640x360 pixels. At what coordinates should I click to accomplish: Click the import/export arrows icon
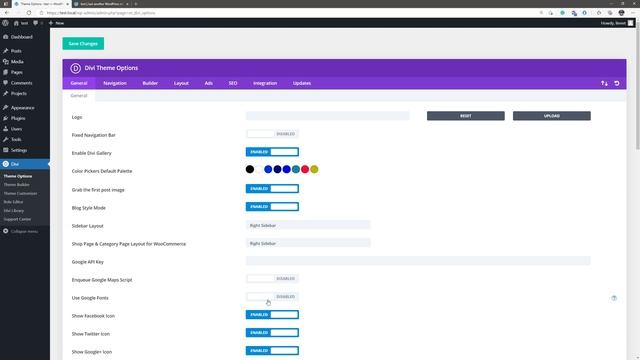(604, 83)
